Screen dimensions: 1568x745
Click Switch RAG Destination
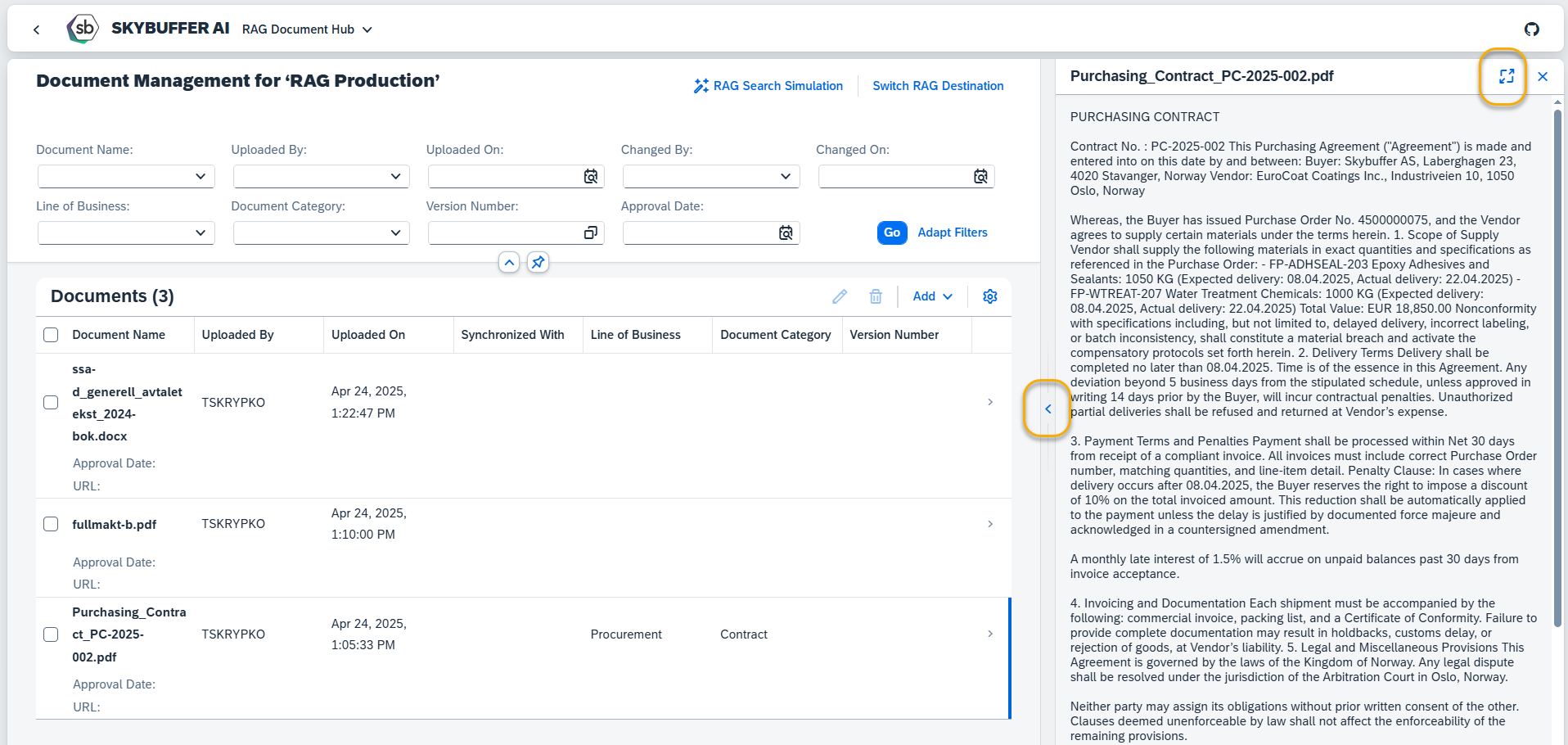click(x=938, y=86)
